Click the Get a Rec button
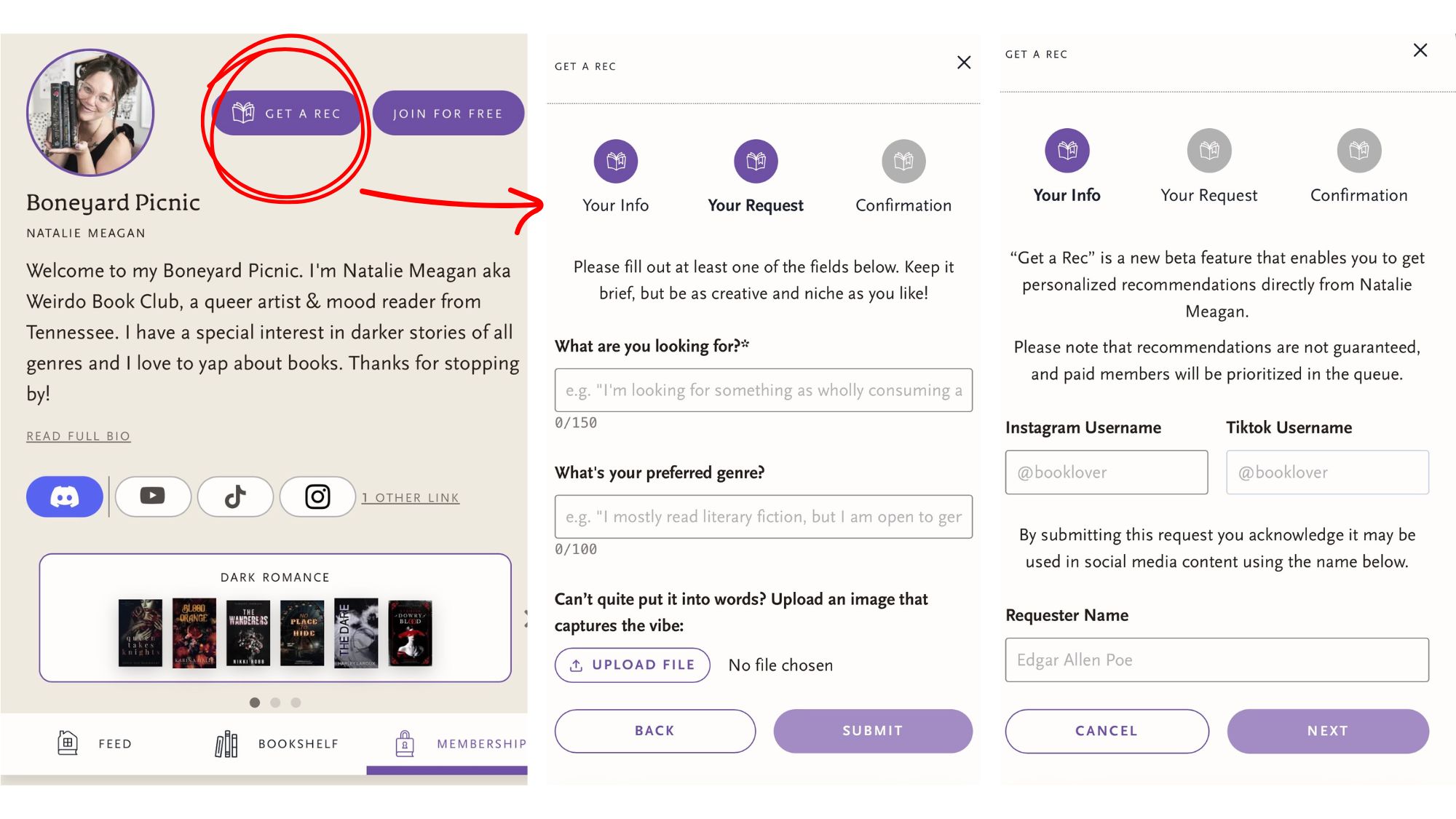This screenshot has width=1456, height=819. point(287,114)
